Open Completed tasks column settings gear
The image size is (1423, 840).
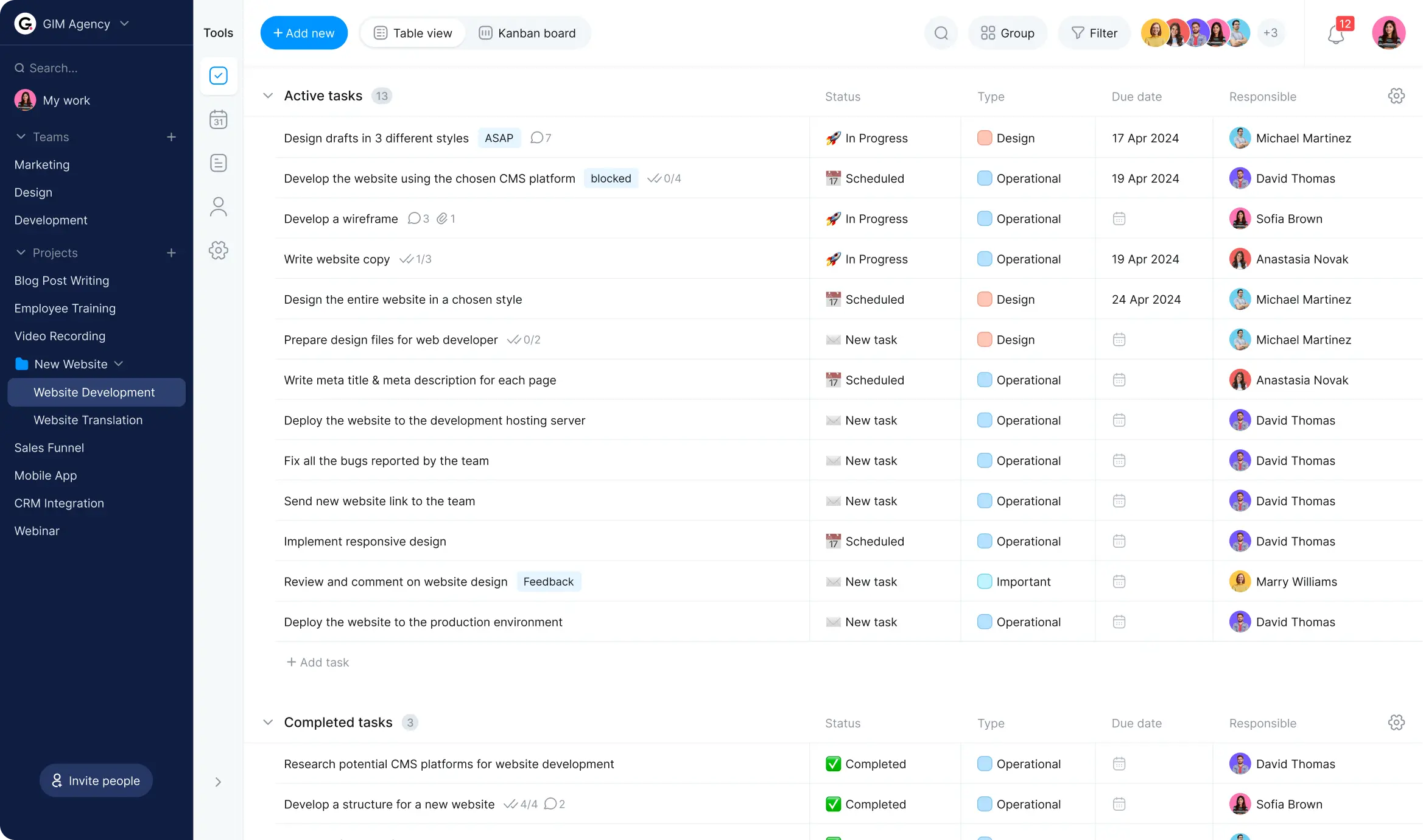1396,723
